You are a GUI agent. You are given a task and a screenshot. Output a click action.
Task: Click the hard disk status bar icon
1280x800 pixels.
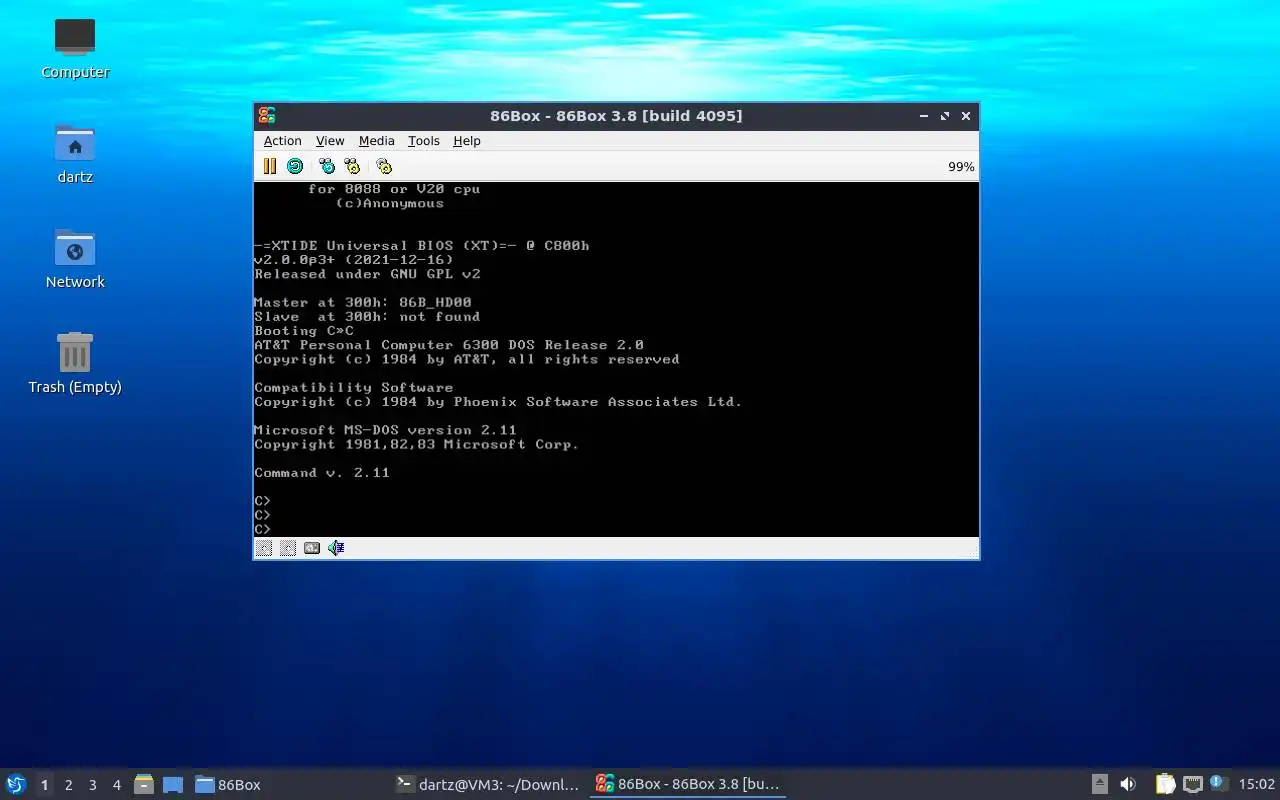coord(312,548)
